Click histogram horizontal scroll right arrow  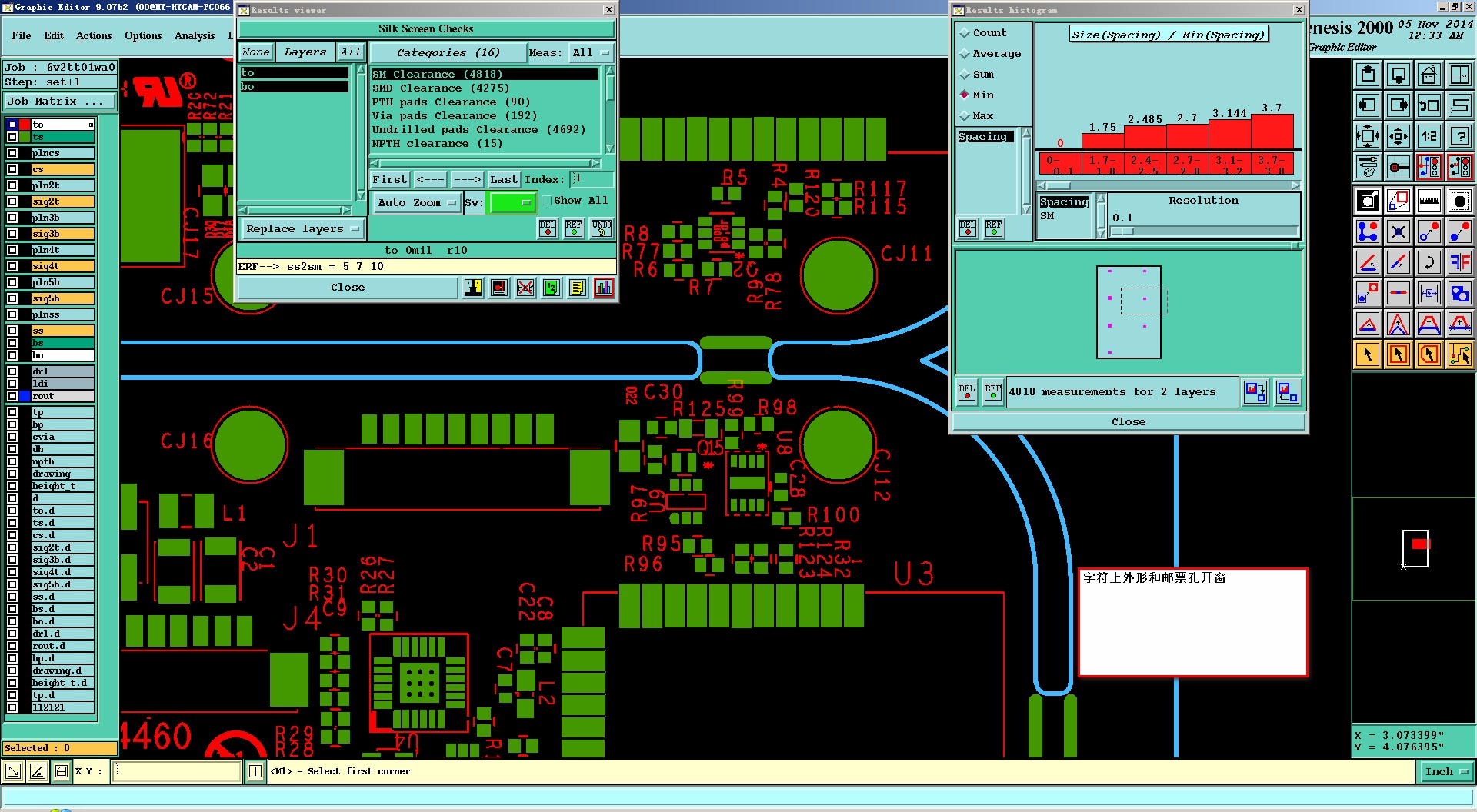pos(1295,185)
